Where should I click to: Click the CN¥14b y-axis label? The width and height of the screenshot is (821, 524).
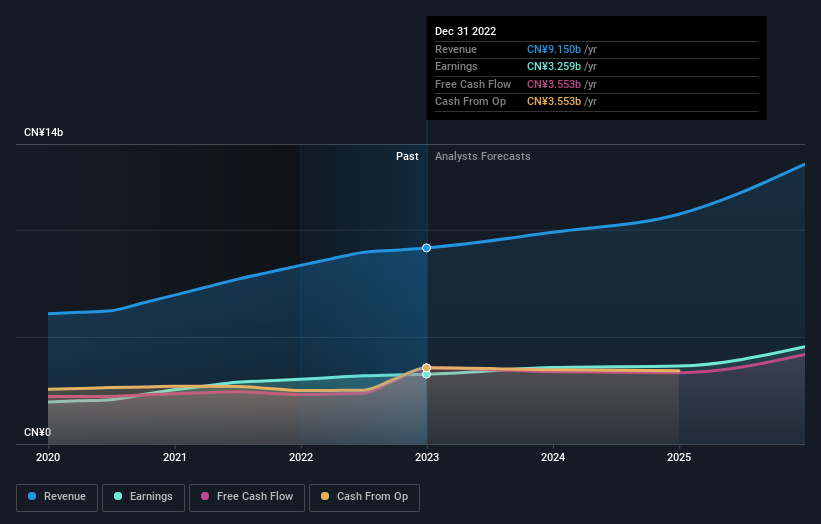[43, 132]
